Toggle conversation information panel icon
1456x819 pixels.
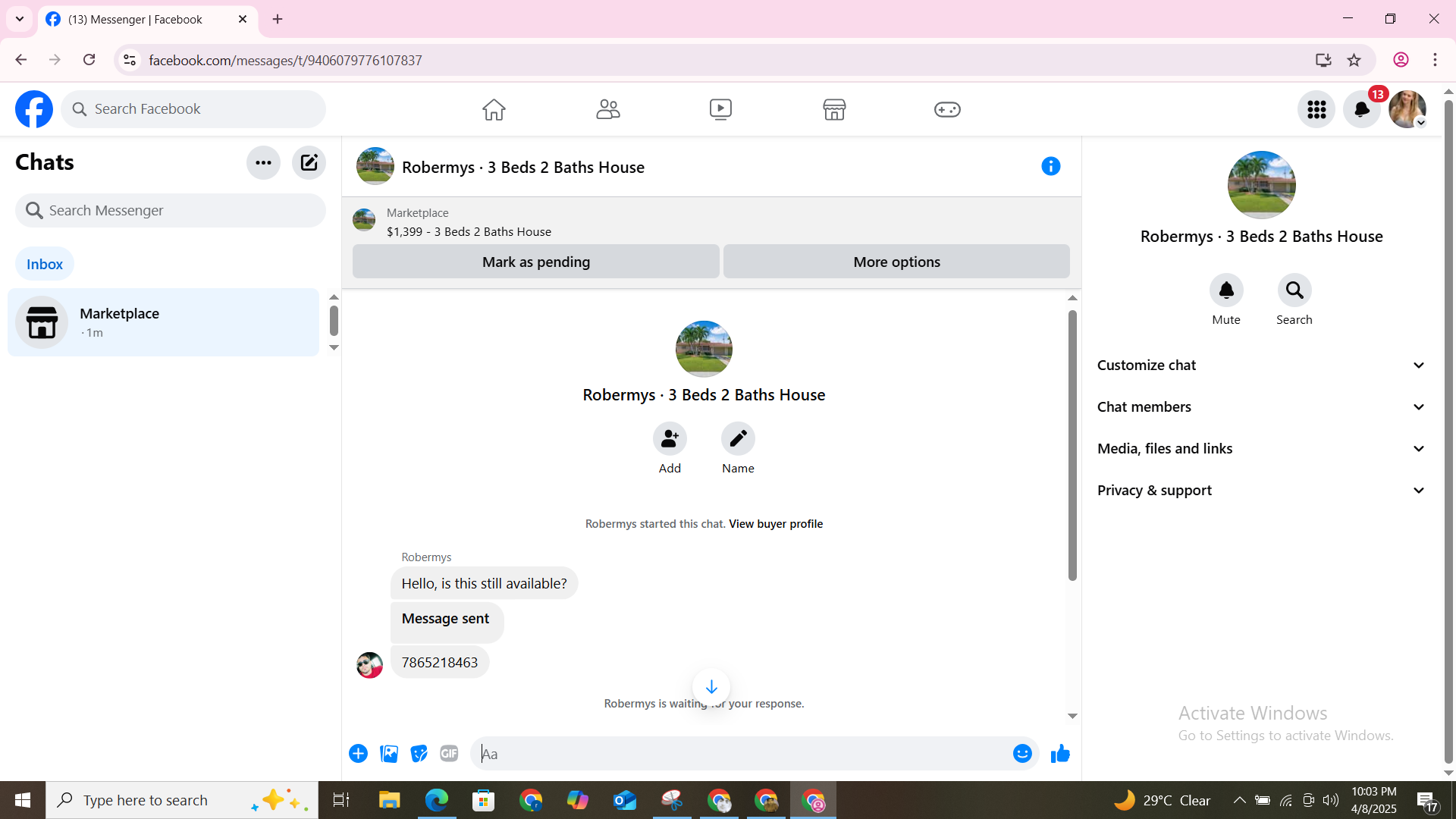coord(1050,166)
